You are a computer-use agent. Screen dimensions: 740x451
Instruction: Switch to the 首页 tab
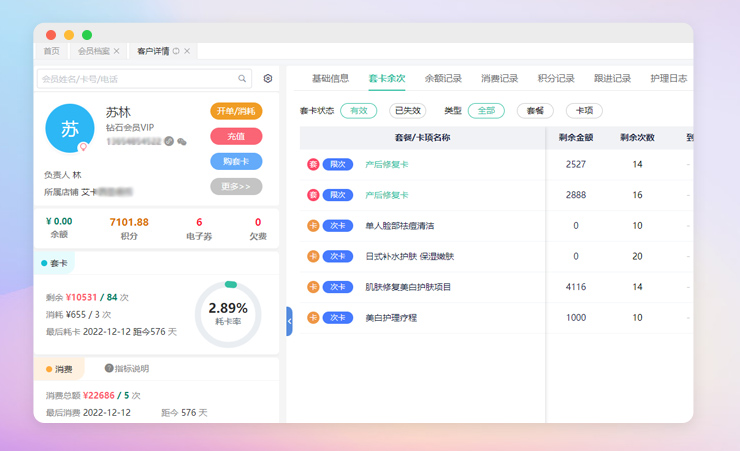[x=51, y=51]
